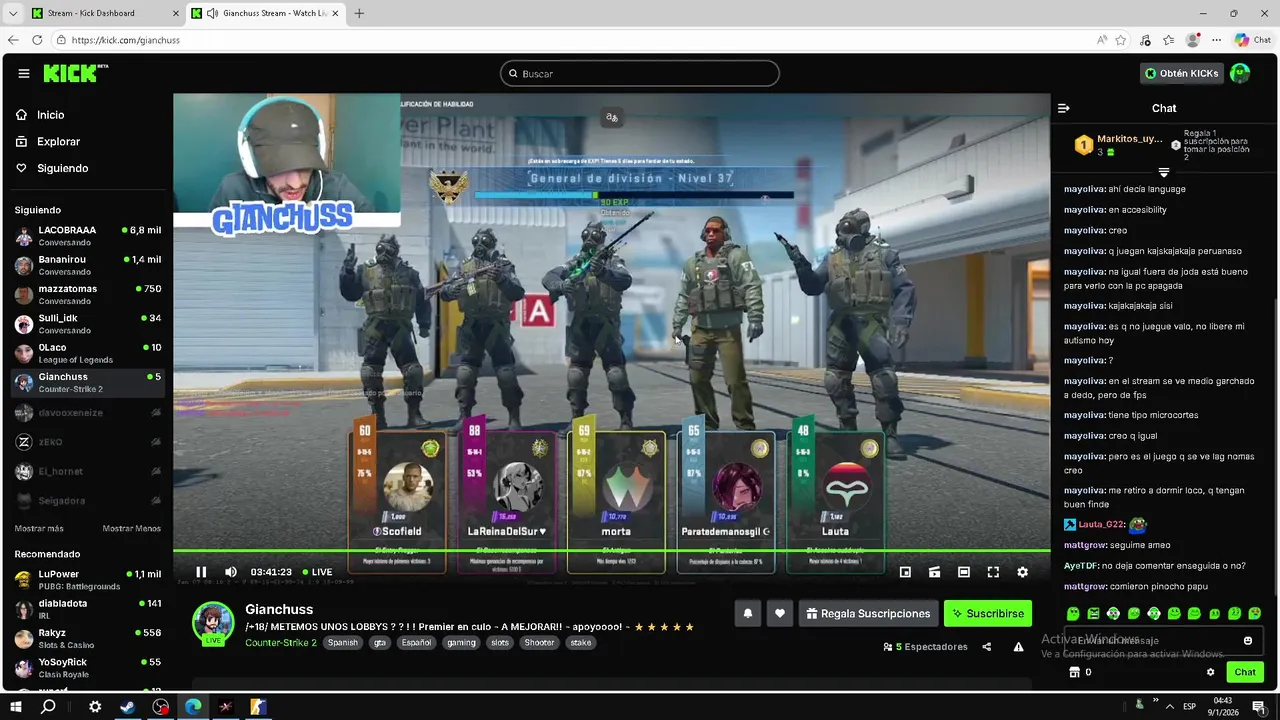Expand the gifter leaderboard handle
Viewport: 1280px width, 720px height.
tap(1163, 173)
